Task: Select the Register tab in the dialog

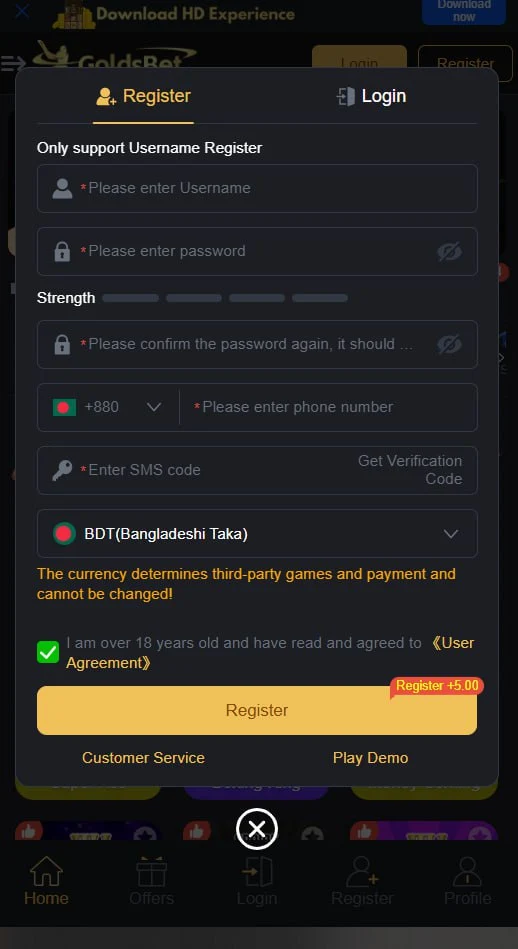Action: [x=143, y=96]
